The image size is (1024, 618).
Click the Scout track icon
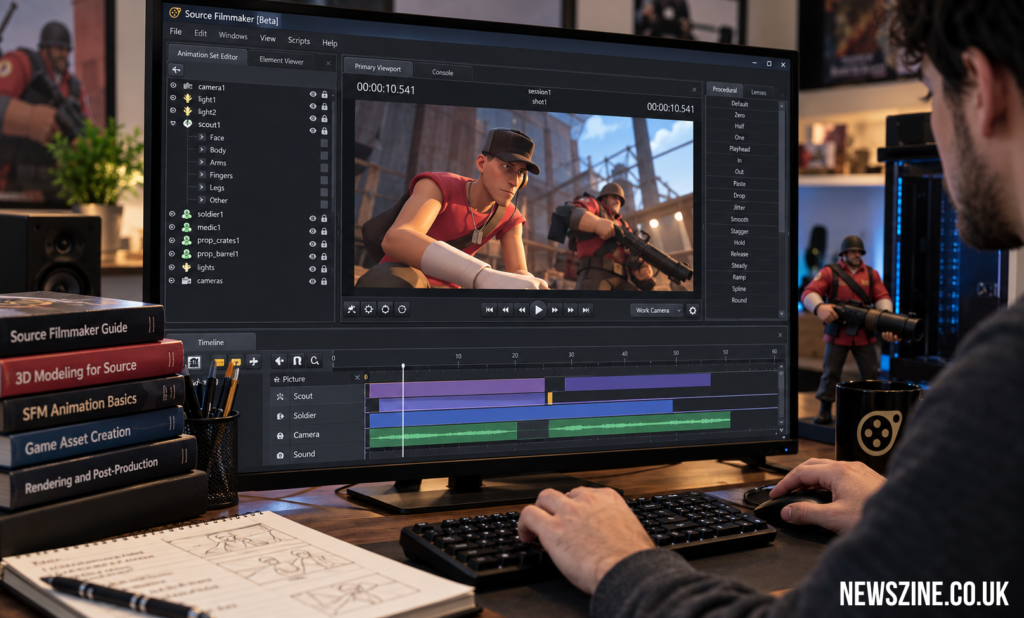(x=280, y=397)
